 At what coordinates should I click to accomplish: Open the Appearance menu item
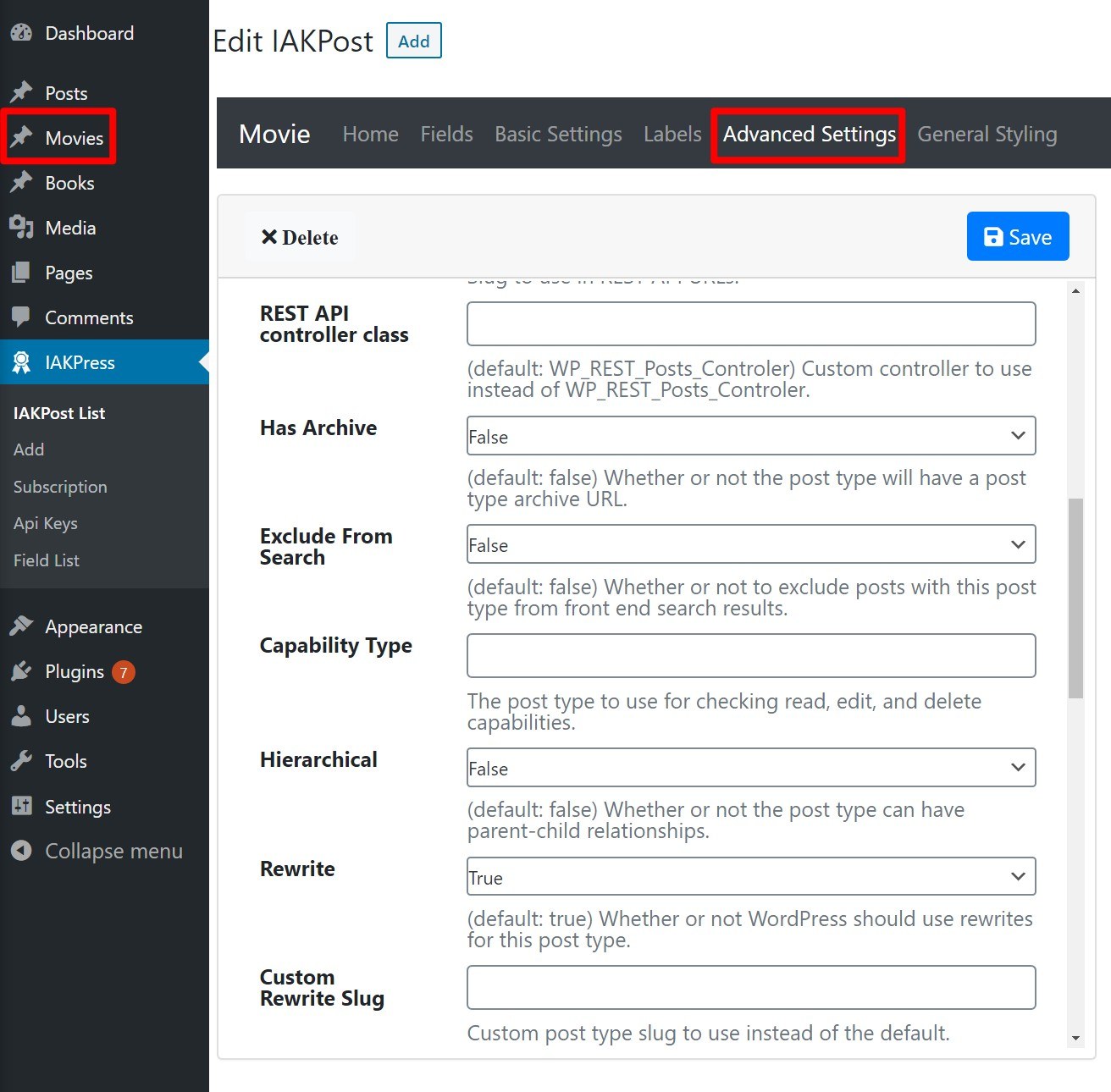pyautogui.click(x=104, y=626)
